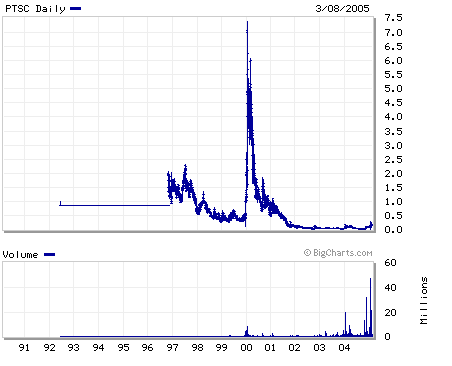The image size is (452, 366).
Task: Click the tallest volume bar near 2005
Action: (370, 307)
